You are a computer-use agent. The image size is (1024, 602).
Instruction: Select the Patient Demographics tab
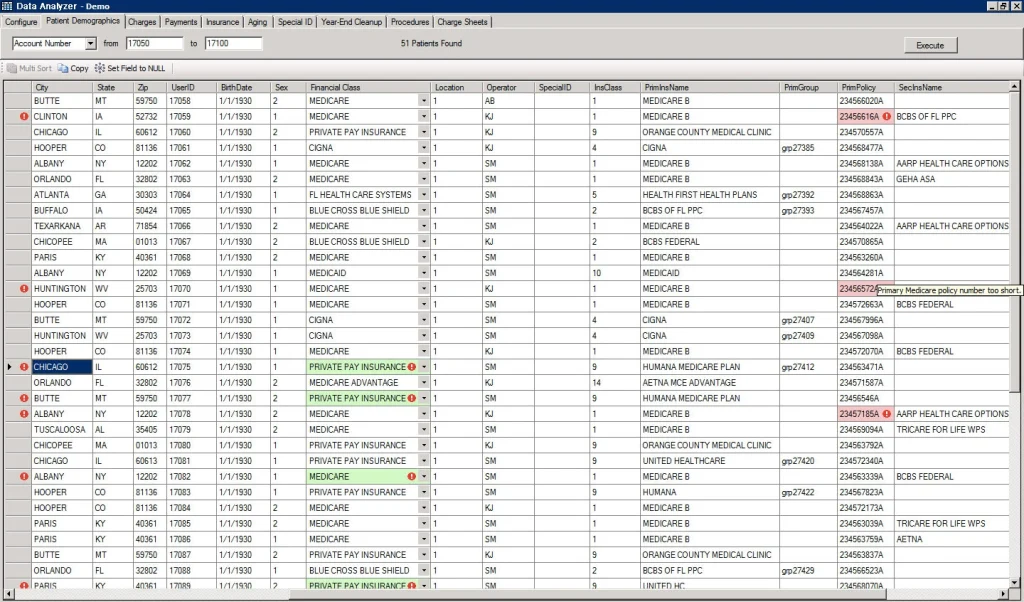pos(83,21)
